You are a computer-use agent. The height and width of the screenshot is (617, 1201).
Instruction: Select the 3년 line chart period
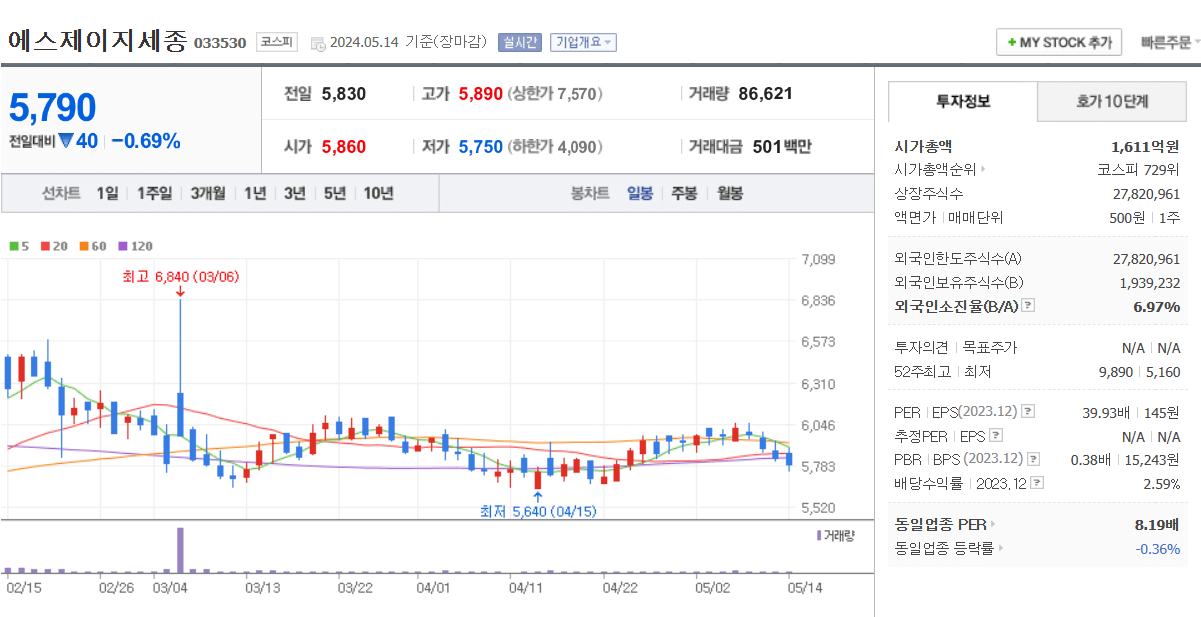295,194
